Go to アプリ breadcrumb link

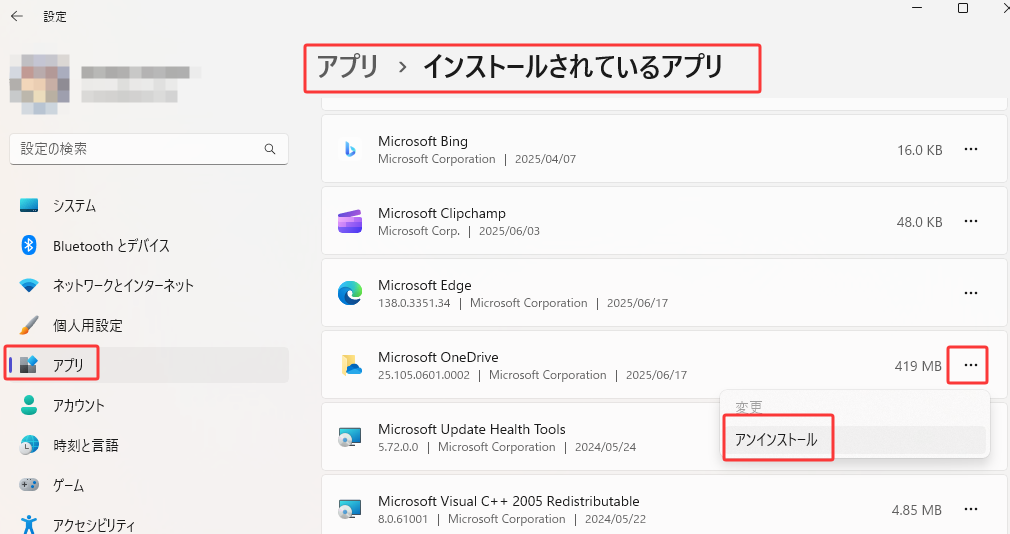tap(347, 67)
